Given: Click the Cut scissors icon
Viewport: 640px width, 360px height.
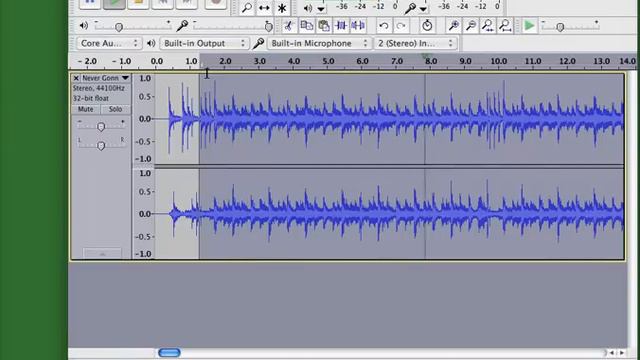Looking at the screenshot, I should [x=289, y=26].
